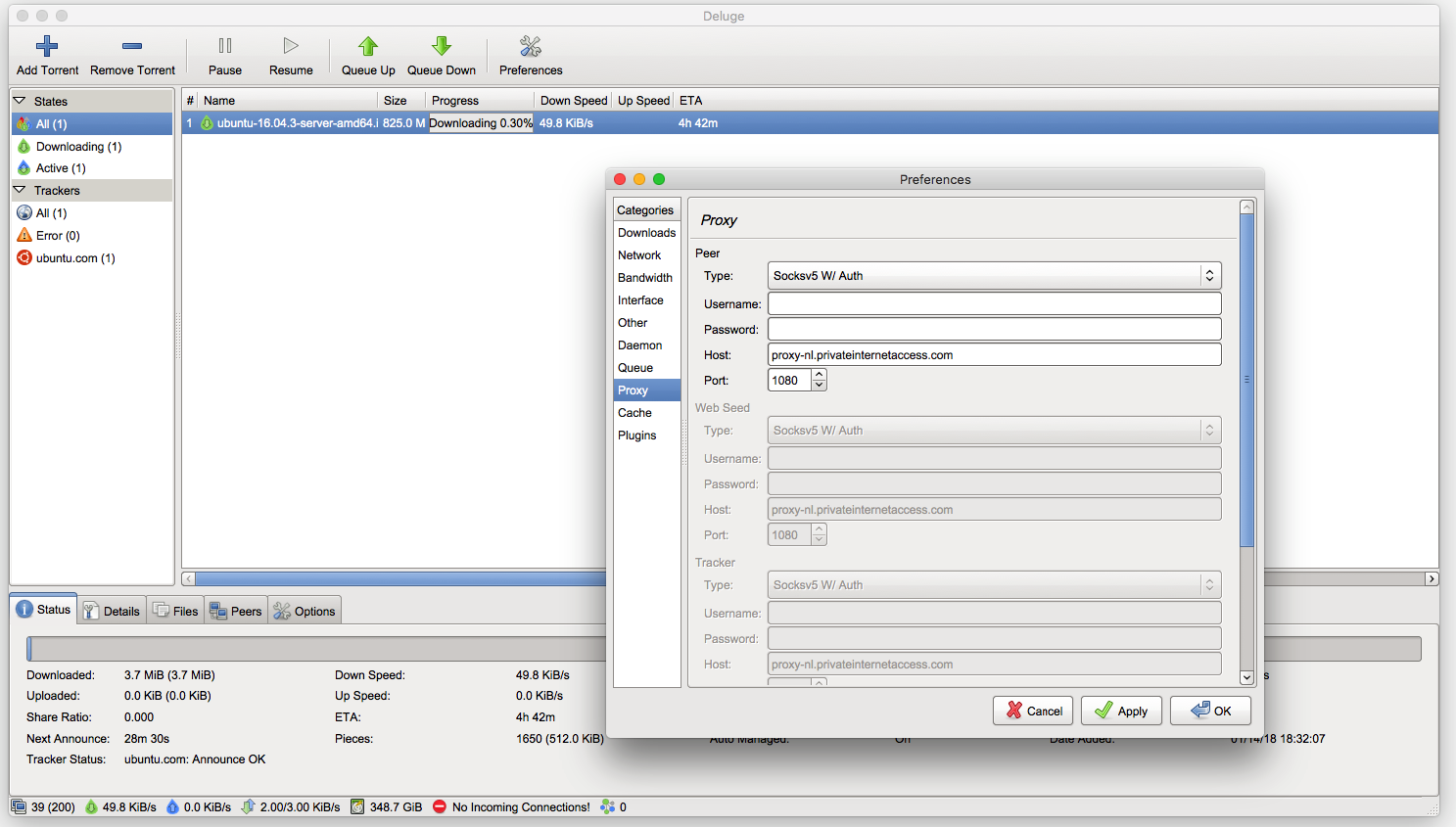This screenshot has height=827, width=1456.
Task: Select the Downloading (1) state filter
Action: coord(91,147)
